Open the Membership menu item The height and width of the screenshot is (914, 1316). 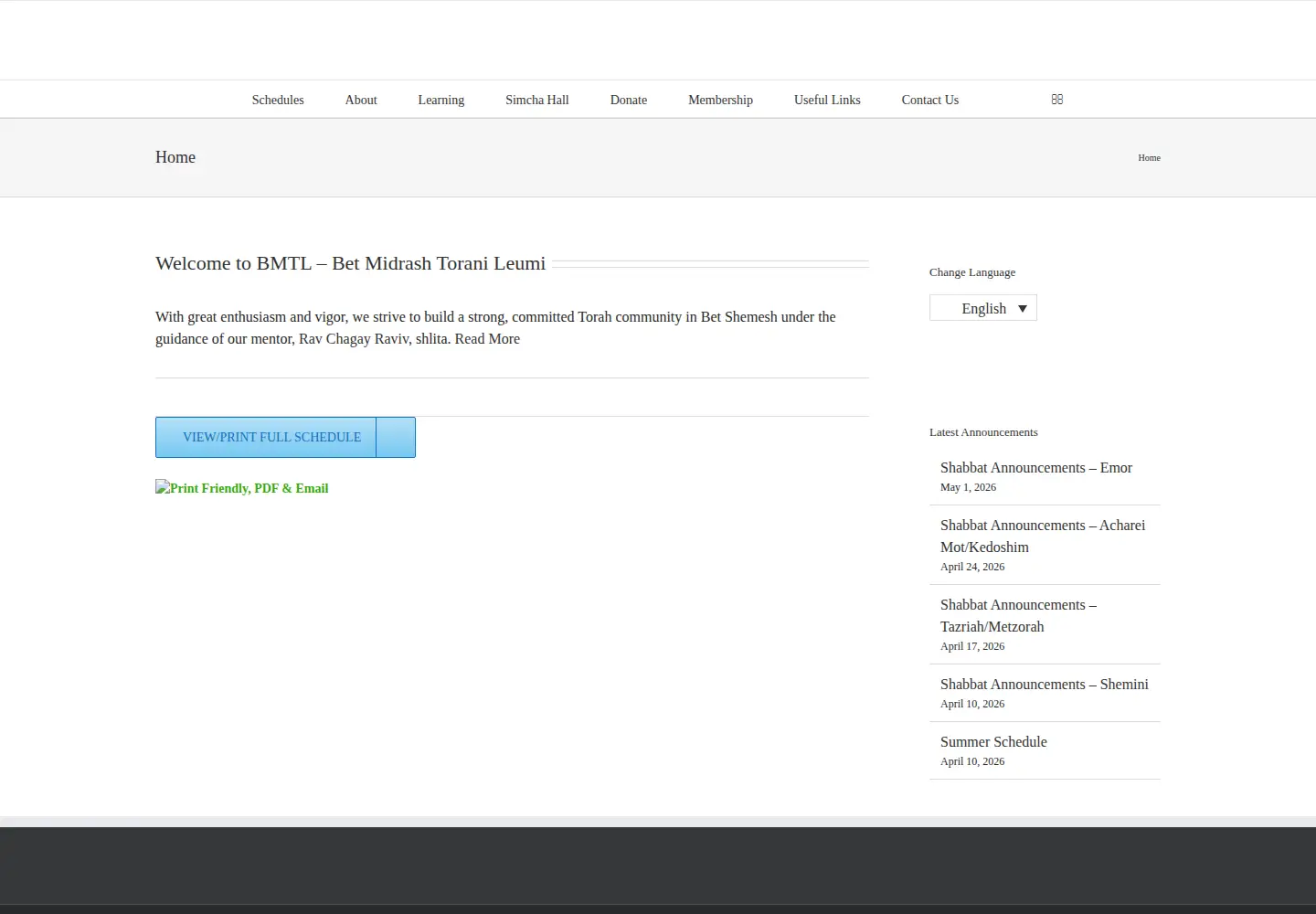pyautogui.click(x=720, y=100)
